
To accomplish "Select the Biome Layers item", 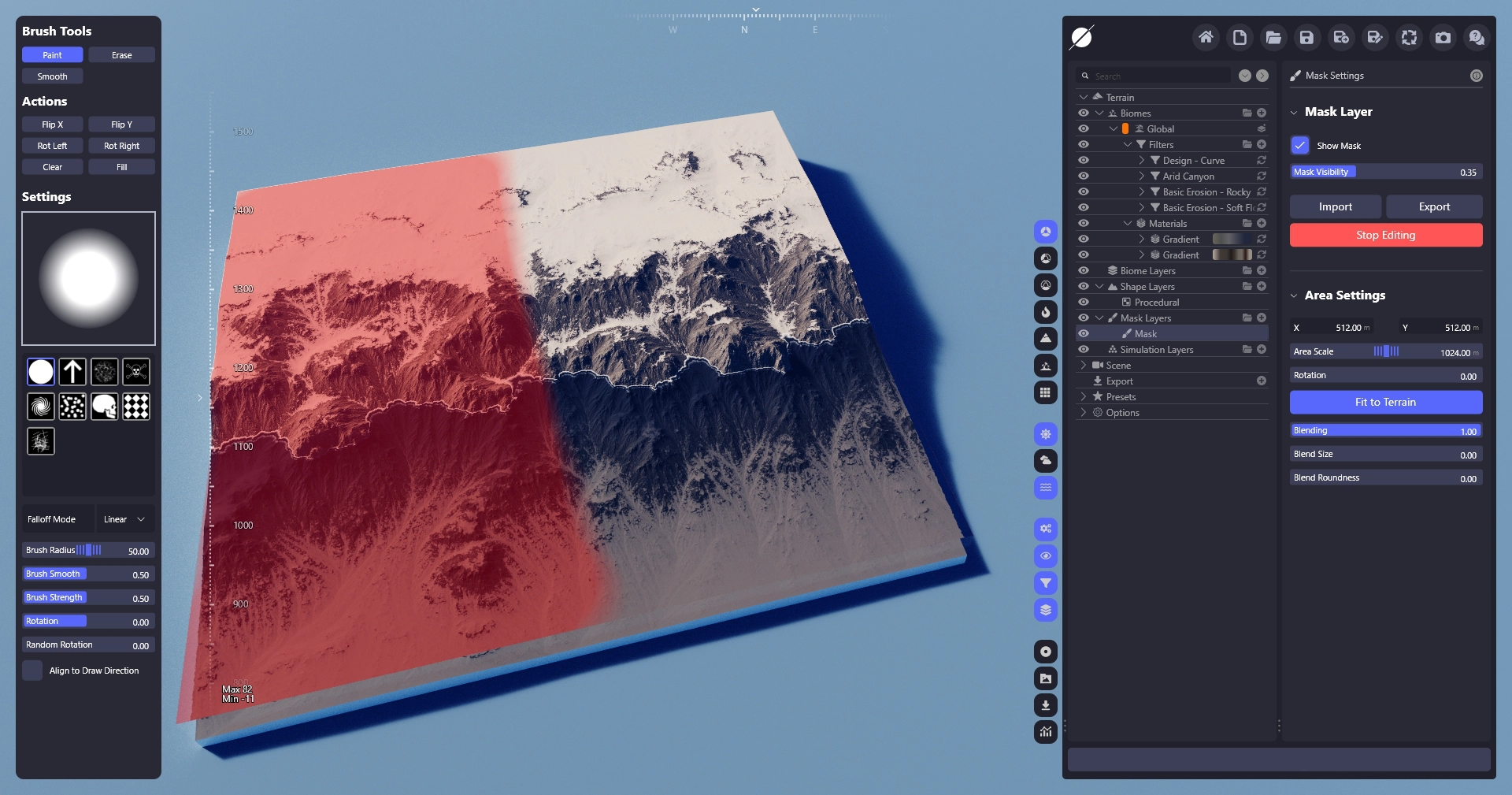I will coord(1147,271).
